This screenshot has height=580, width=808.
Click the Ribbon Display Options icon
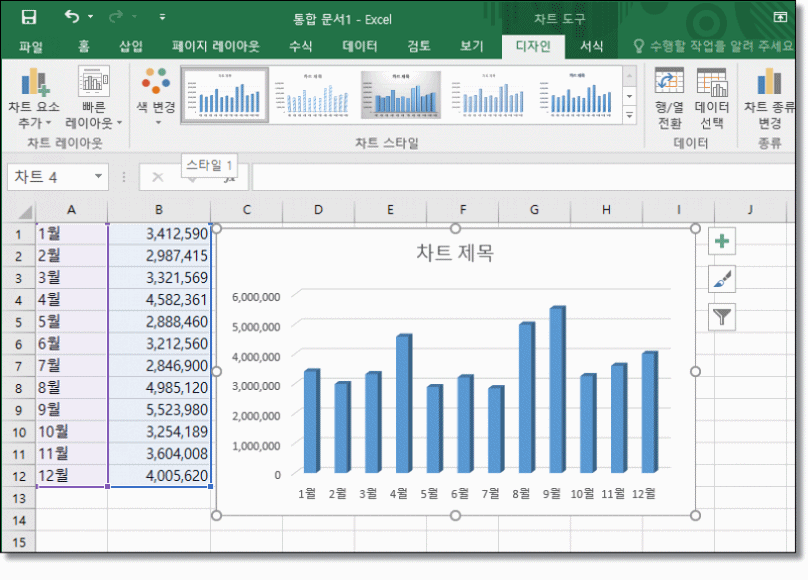click(780, 18)
